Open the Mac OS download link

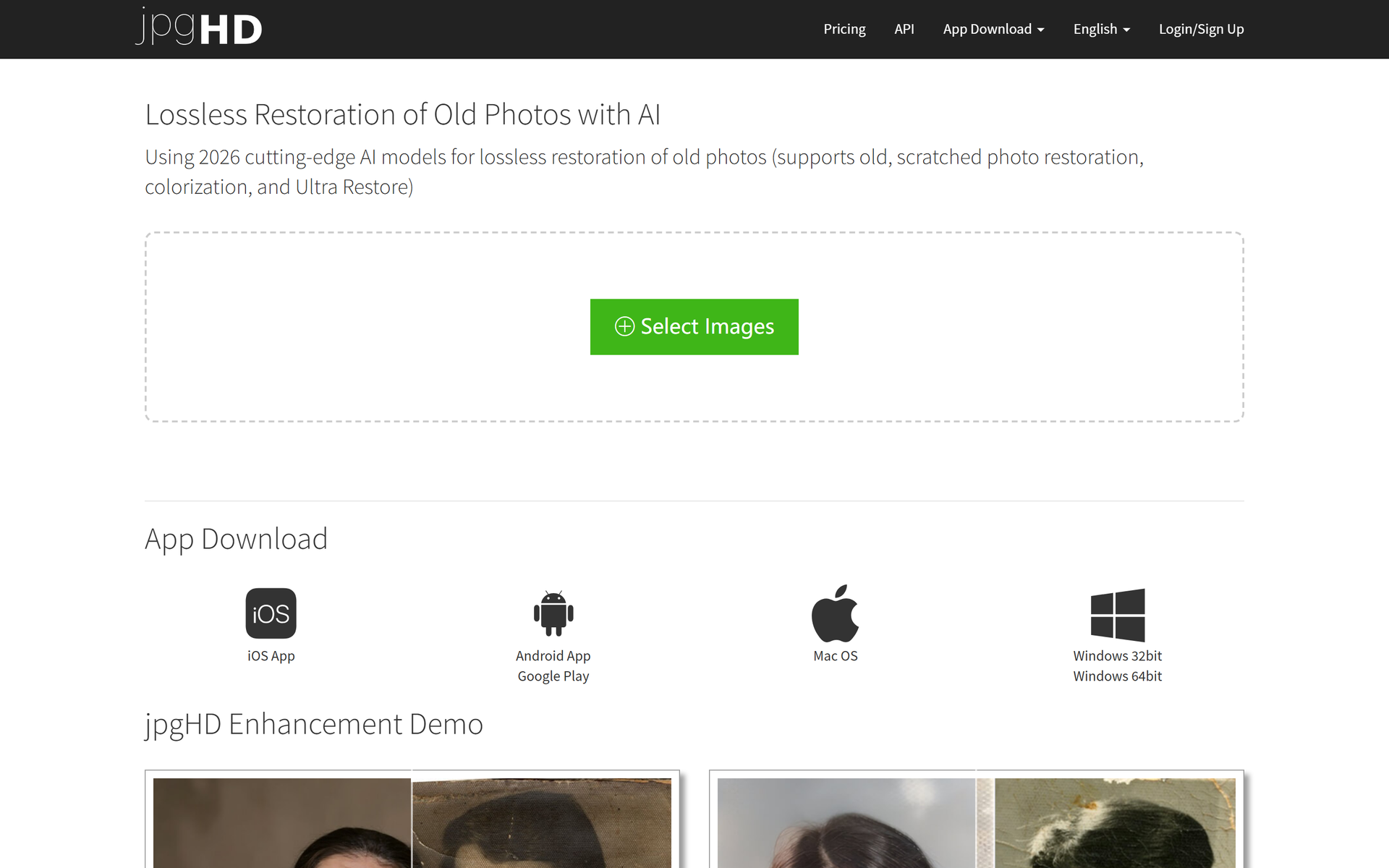pyautogui.click(x=836, y=656)
